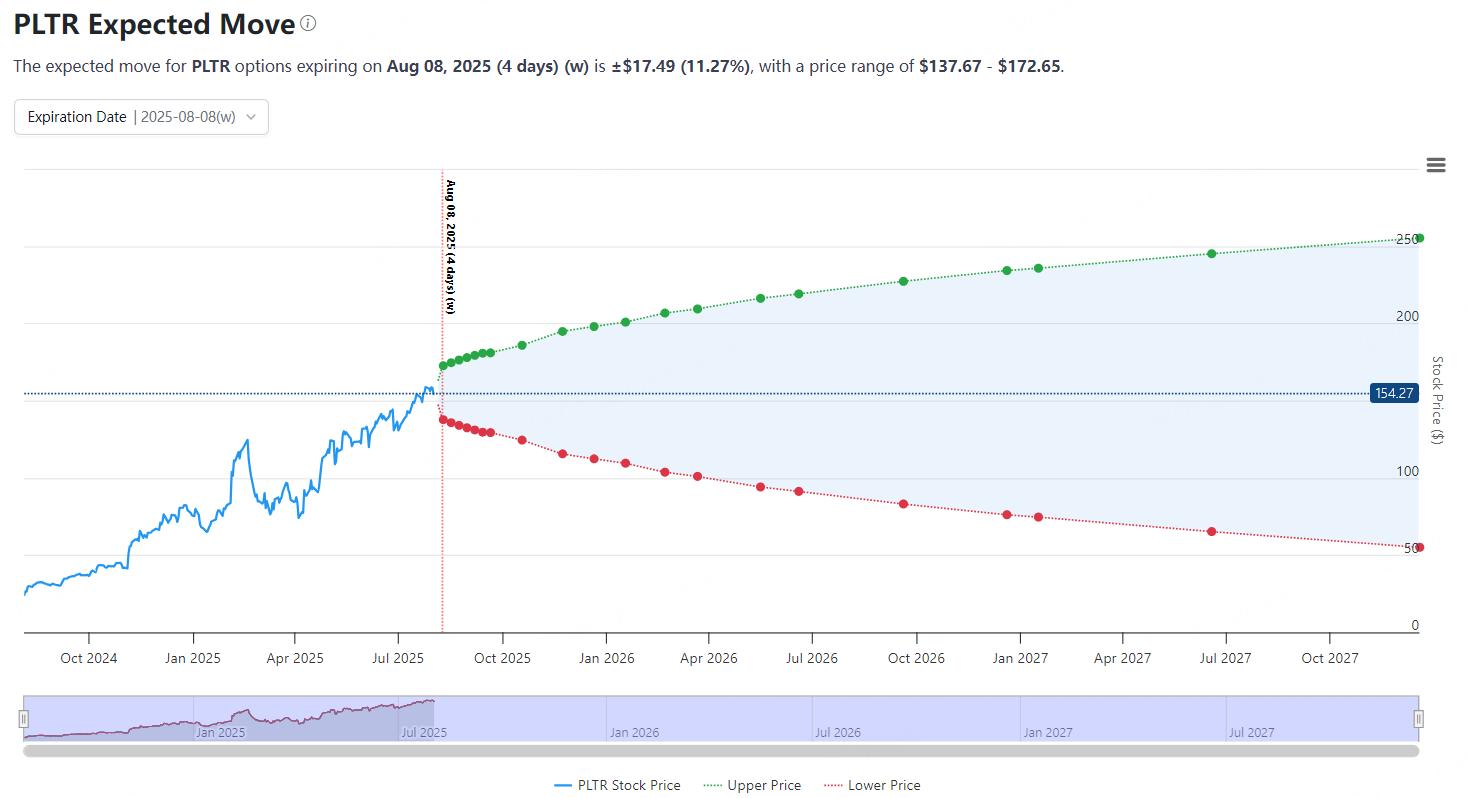Click the Aug 08, 2025 vertical marker label
This screenshot has width=1469, height=798.
(x=450, y=247)
